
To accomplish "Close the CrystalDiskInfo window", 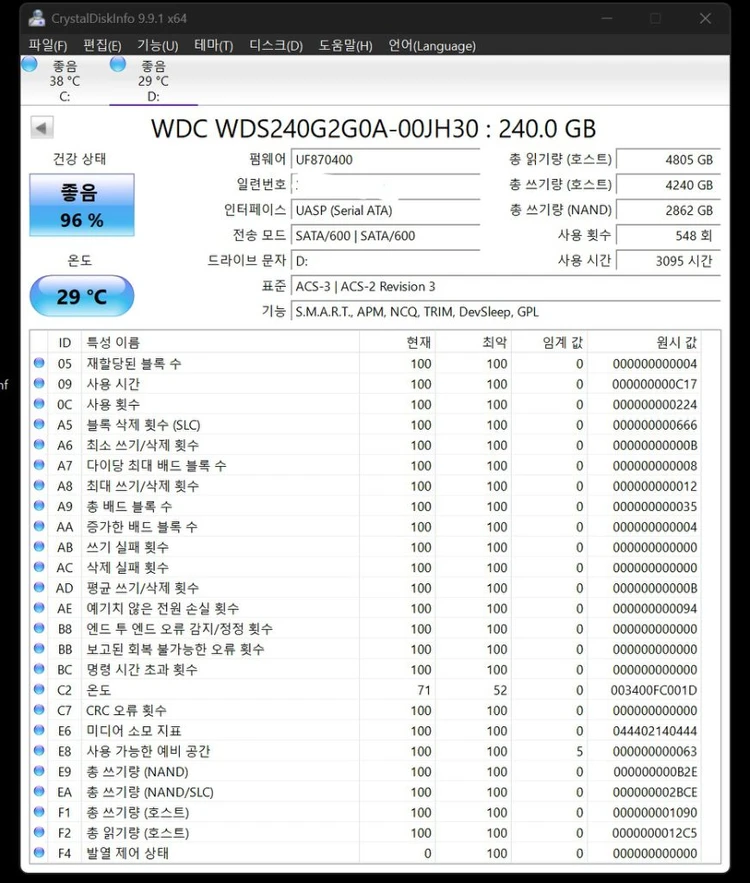I will coord(705,18).
